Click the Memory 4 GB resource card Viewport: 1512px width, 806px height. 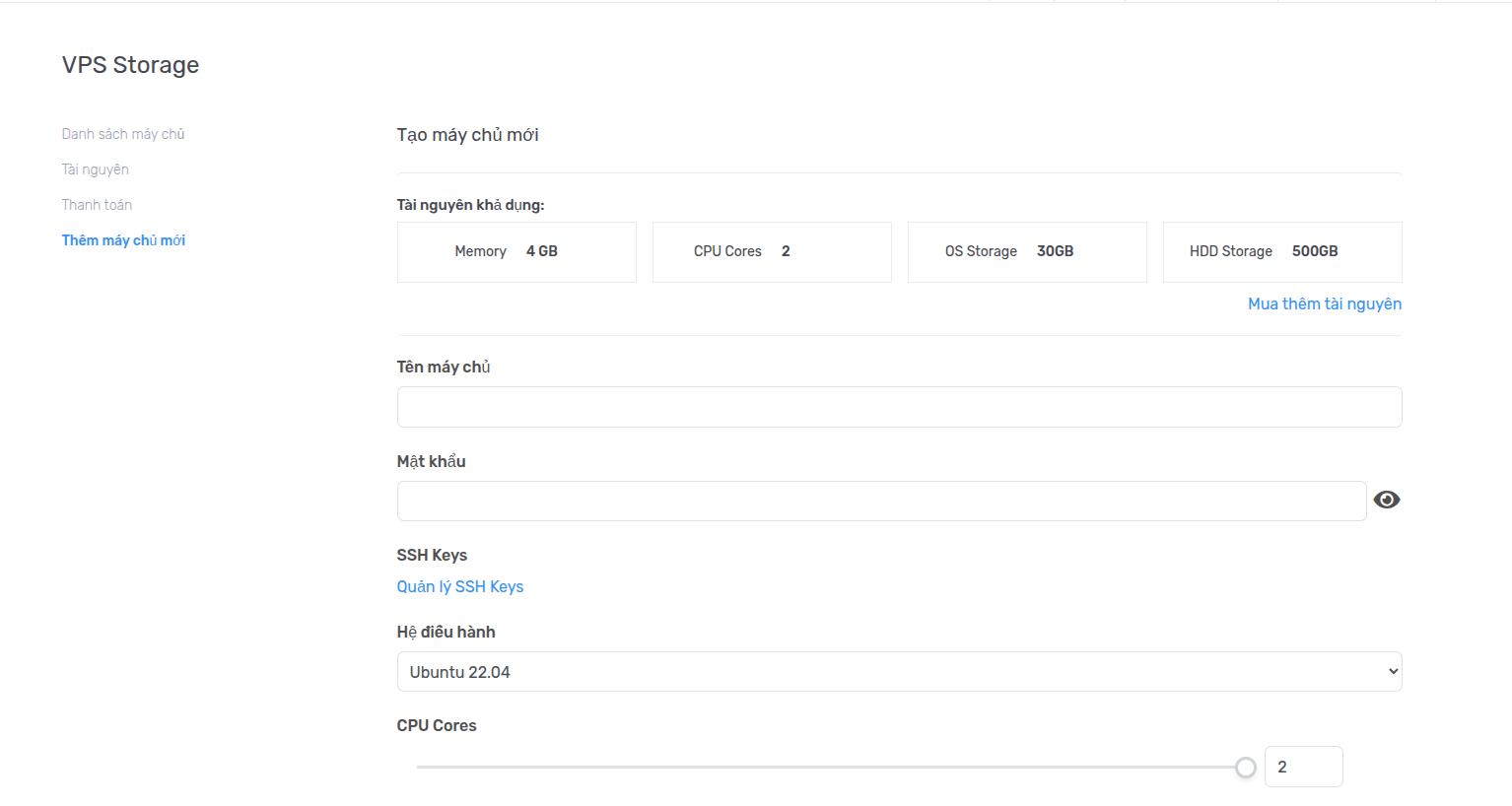click(516, 252)
